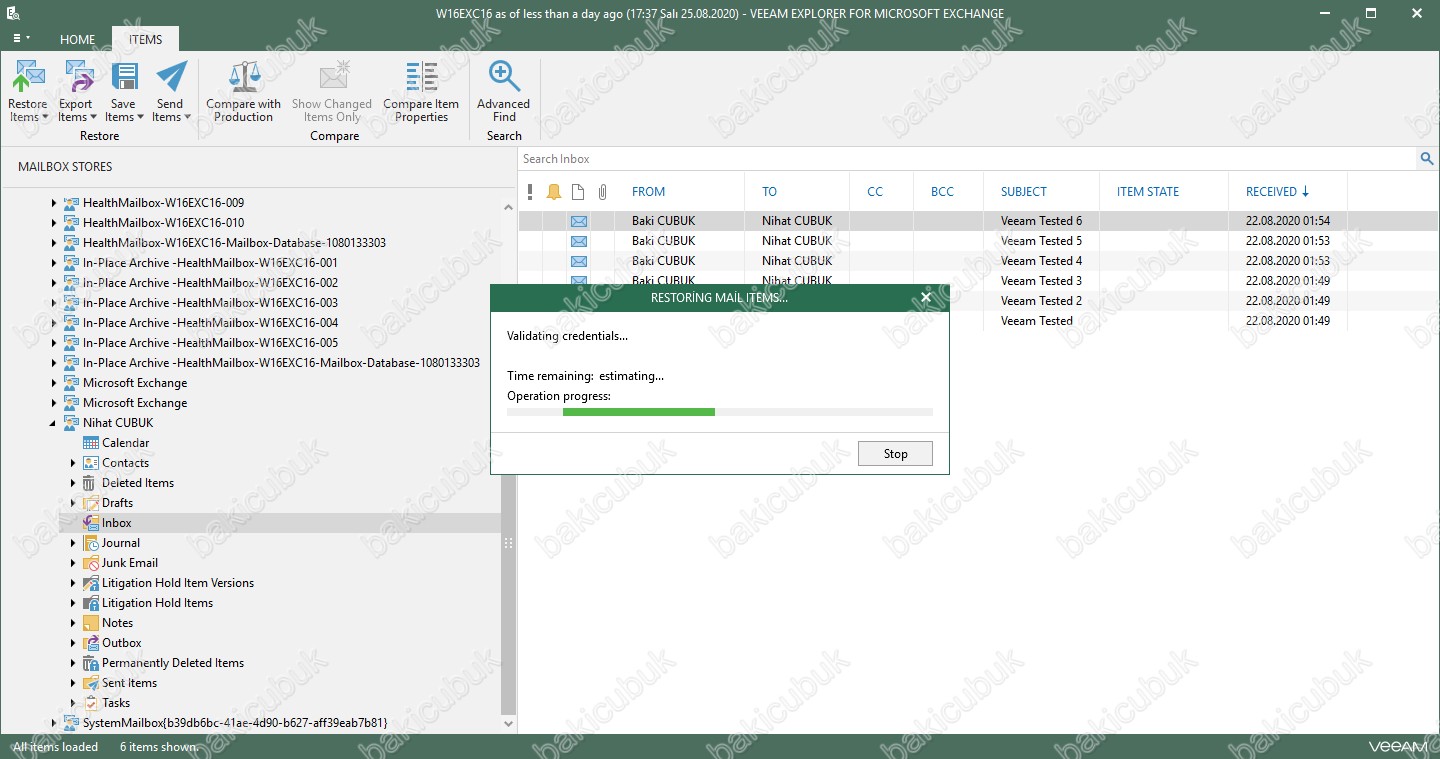Screen dimensions: 1440x759
Task: Select the Notes folder icon
Action: point(91,623)
